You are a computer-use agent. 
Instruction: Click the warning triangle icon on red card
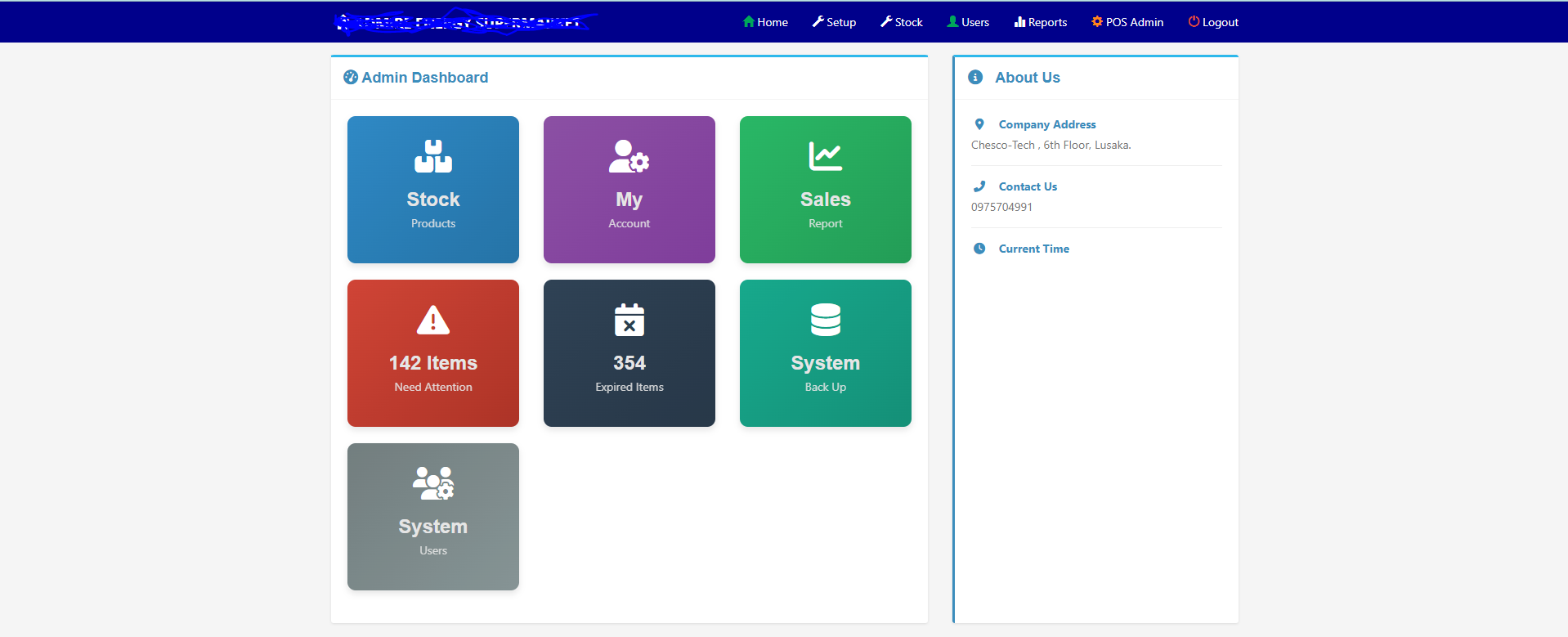[432, 320]
